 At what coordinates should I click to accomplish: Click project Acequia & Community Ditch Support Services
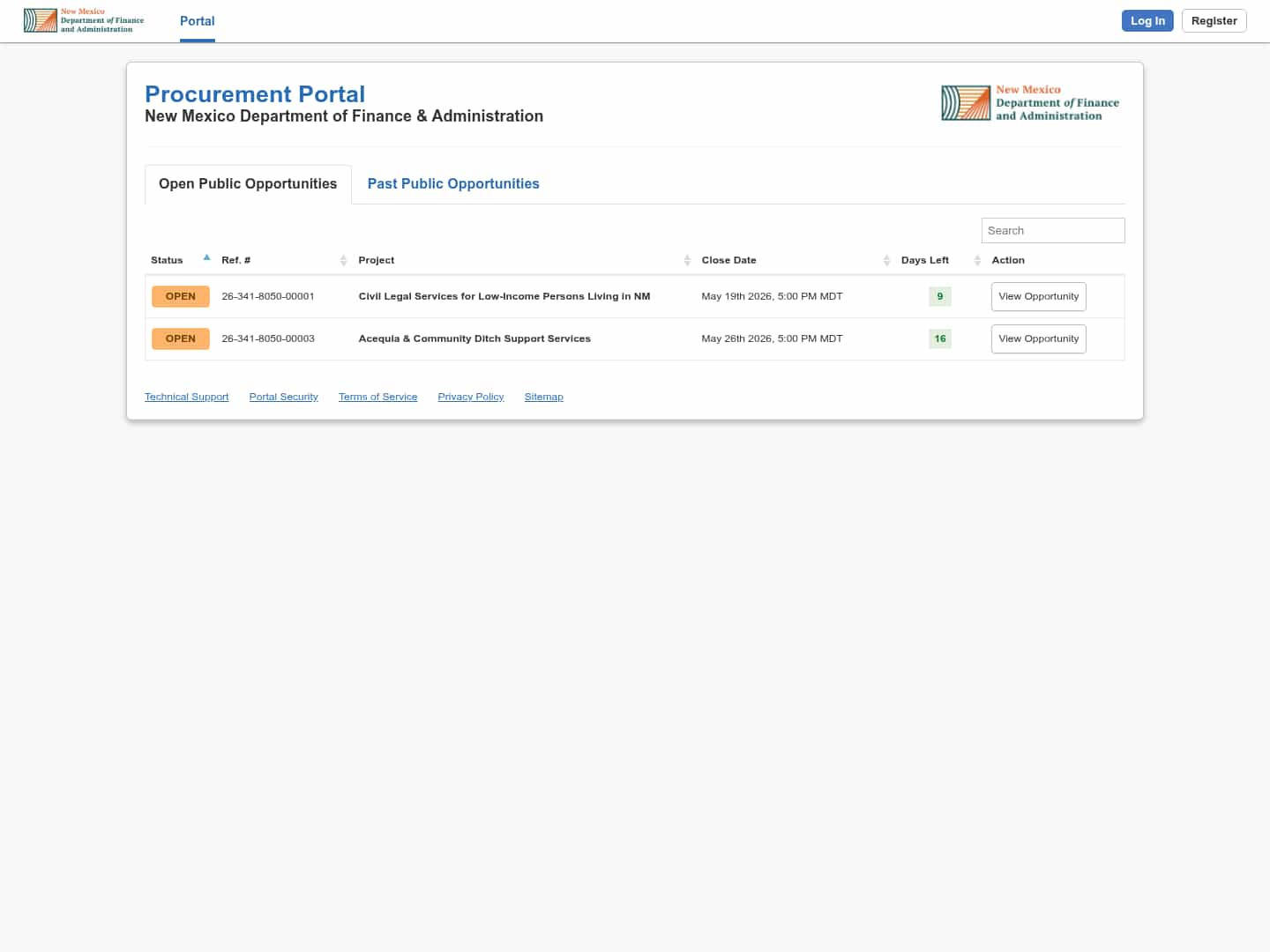(x=474, y=339)
